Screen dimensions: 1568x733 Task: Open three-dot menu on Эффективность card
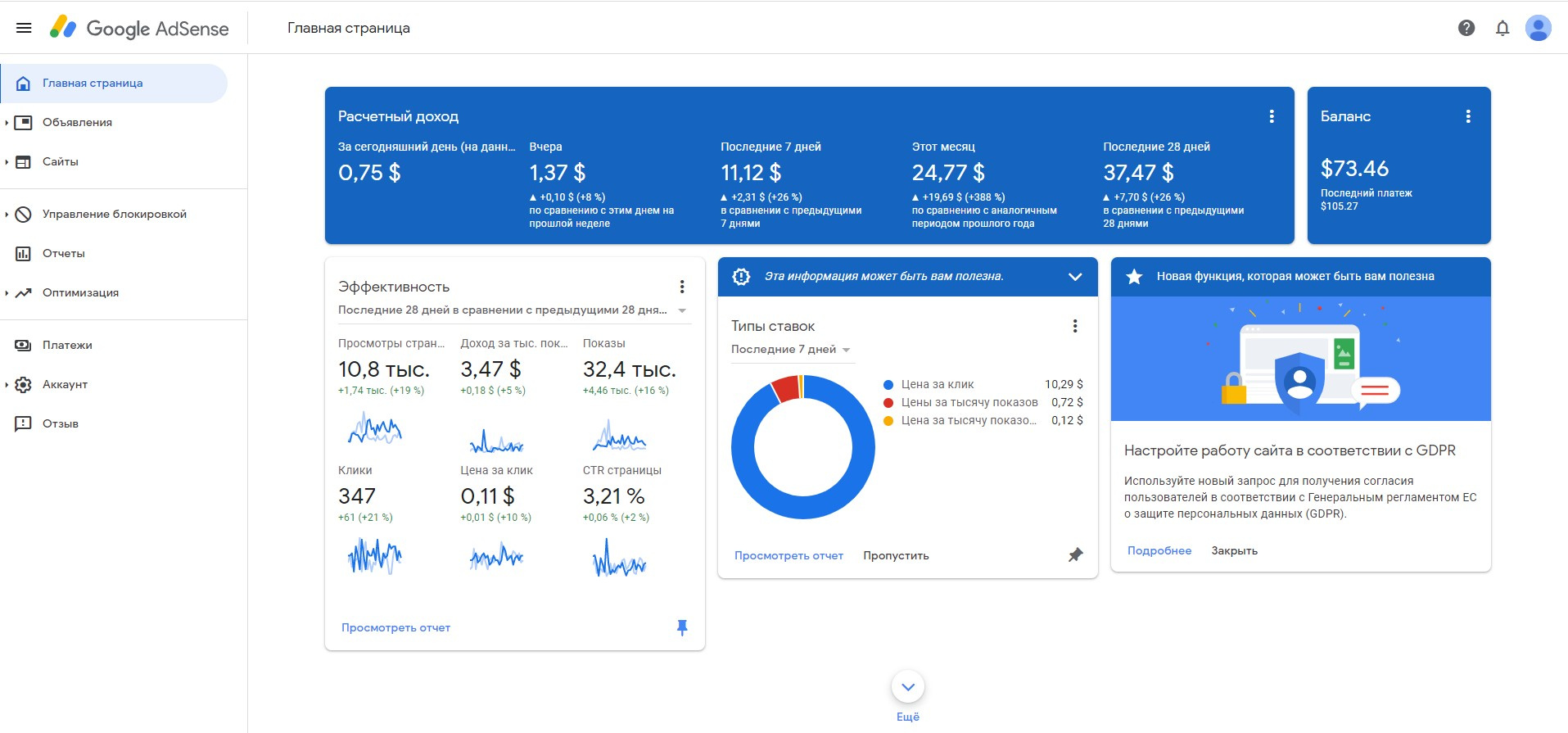[682, 287]
